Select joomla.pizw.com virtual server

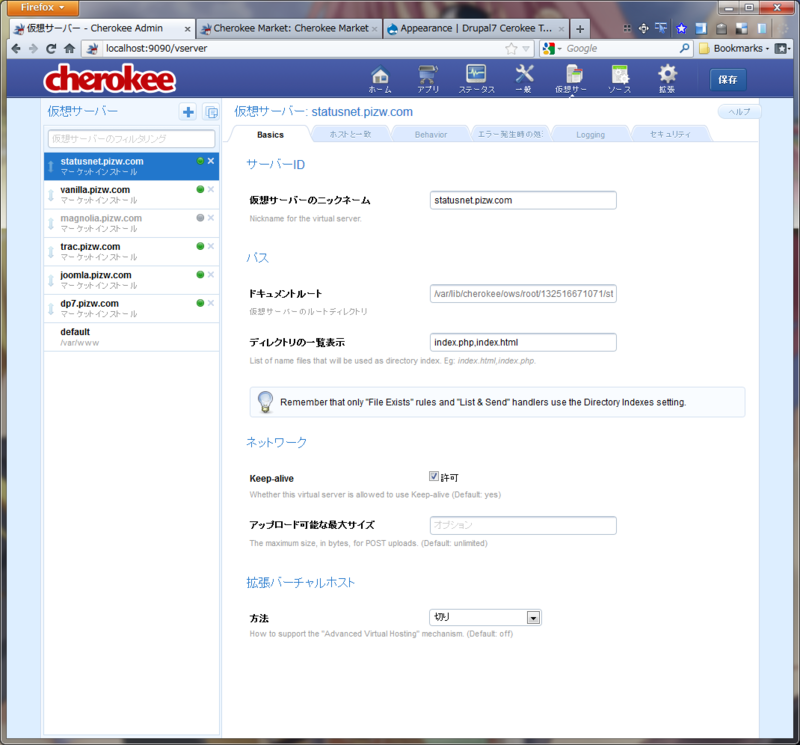pos(132,280)
